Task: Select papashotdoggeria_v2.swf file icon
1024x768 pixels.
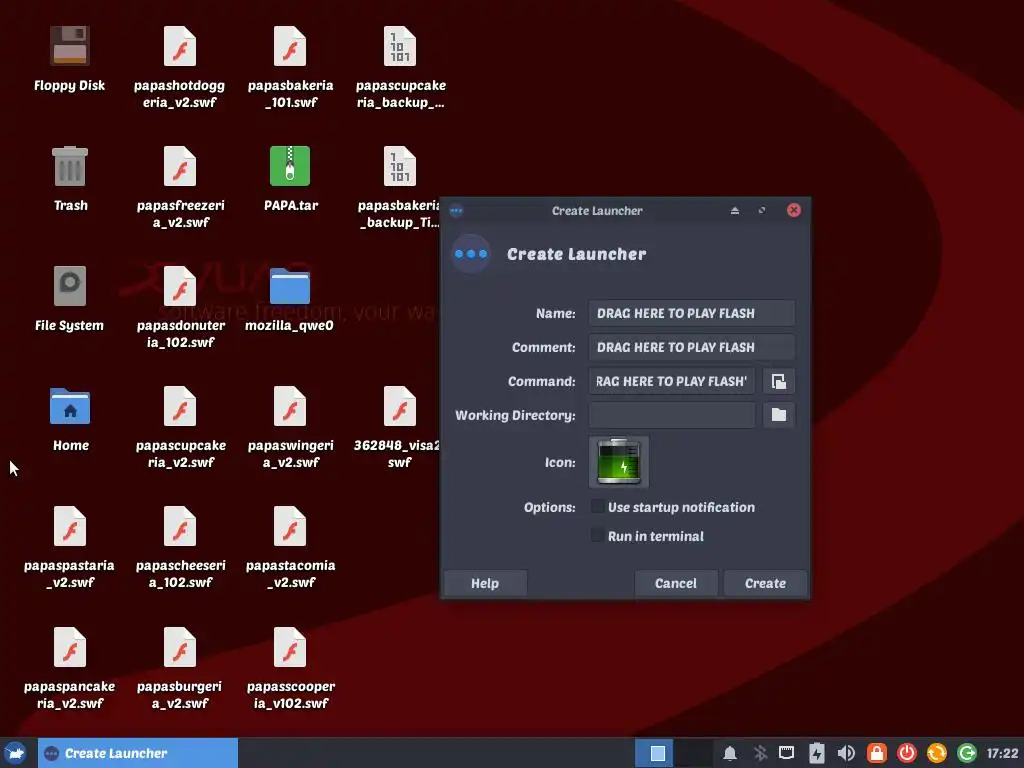Action: 180,46
